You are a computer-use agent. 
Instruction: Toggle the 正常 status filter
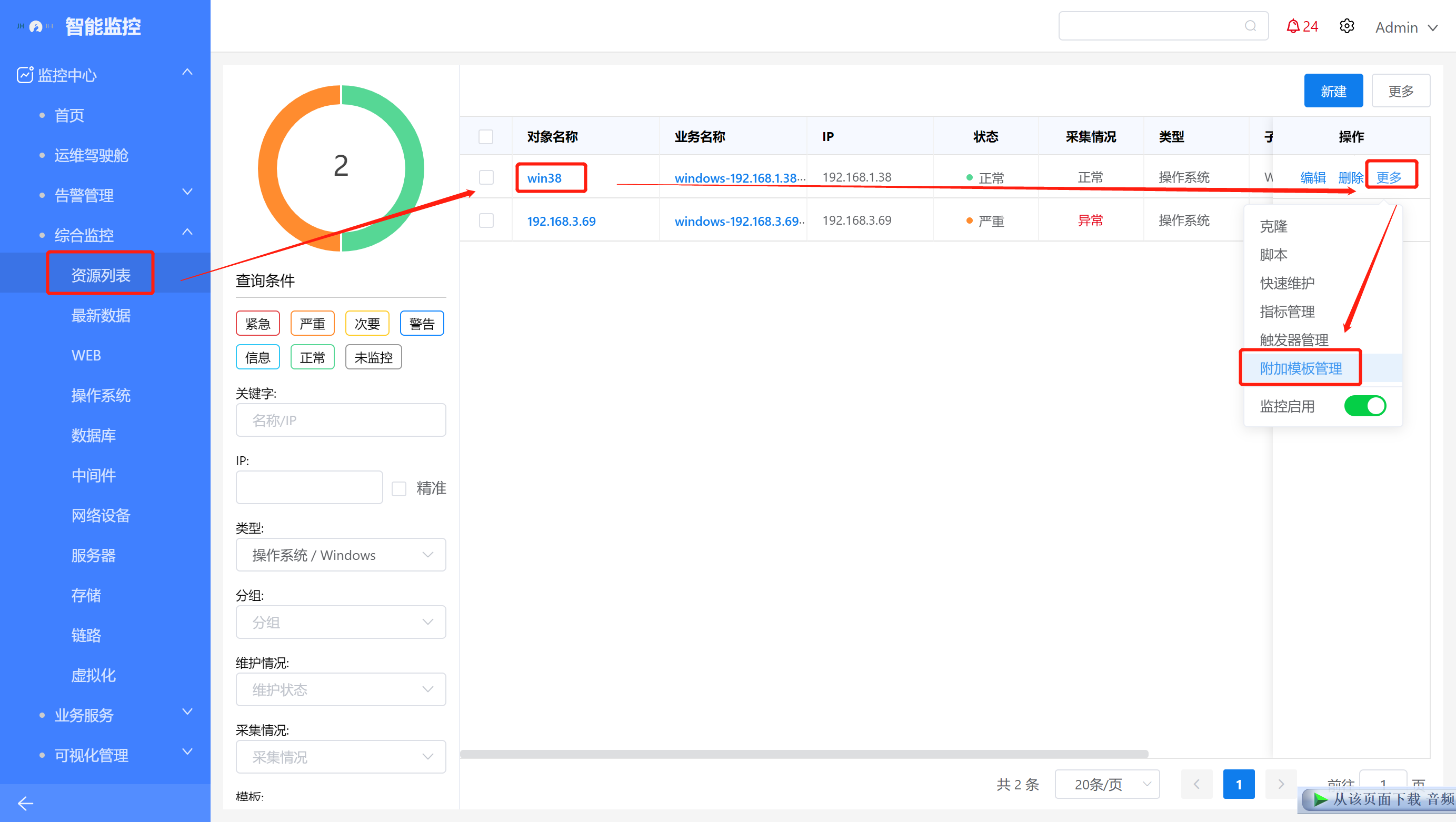(x=313, y=357)
